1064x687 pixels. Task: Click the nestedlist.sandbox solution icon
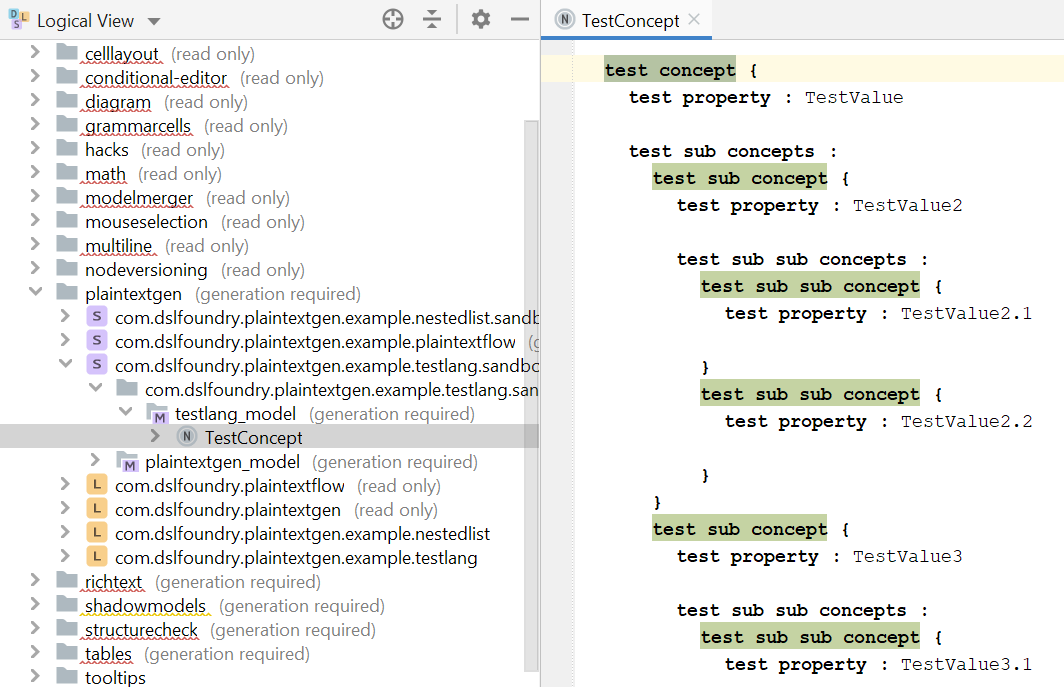point(97,317)
